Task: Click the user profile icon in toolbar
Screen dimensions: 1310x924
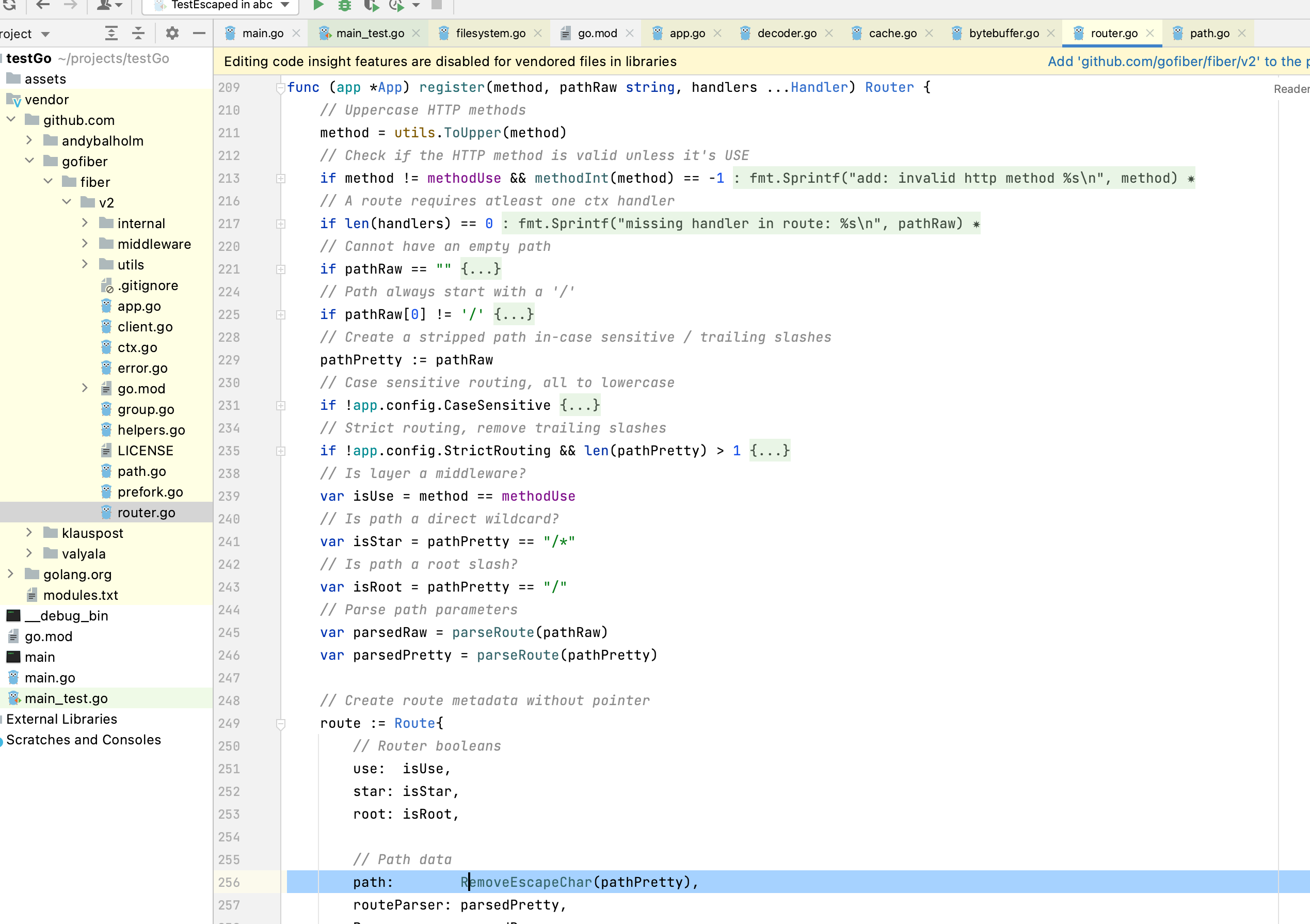Action: (x=105, y=6)
